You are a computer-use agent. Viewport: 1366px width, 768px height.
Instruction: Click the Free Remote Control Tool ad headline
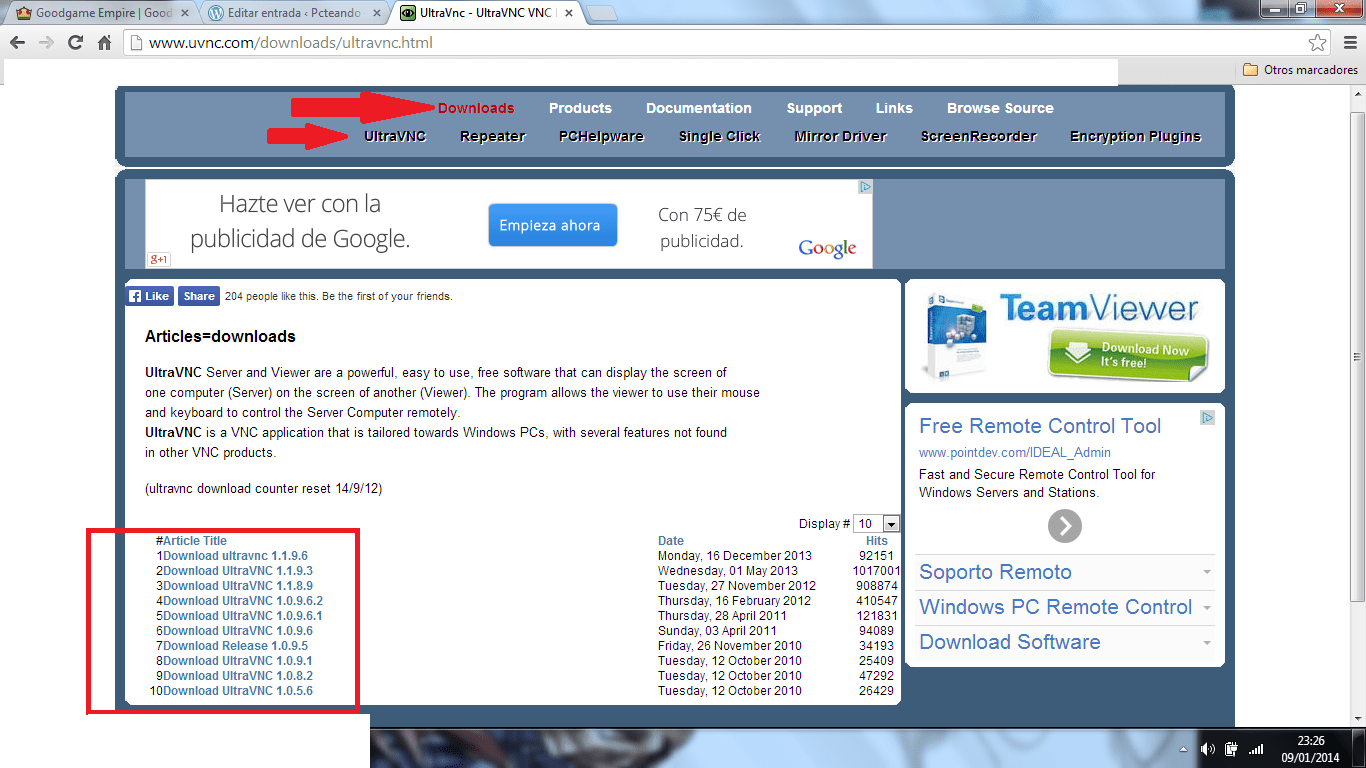tap(1040, 426)
